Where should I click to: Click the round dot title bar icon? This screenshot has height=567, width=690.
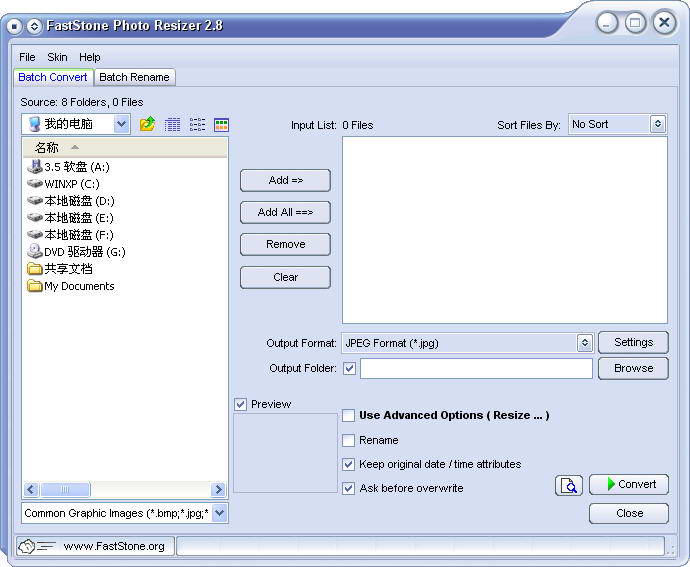[14, 26]
